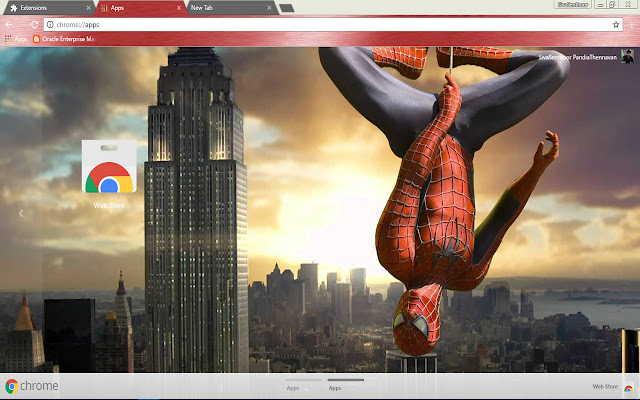Go to previous apps page chevron
The height and width of the screenshot is (400, 640).
[x=21, y=213]
